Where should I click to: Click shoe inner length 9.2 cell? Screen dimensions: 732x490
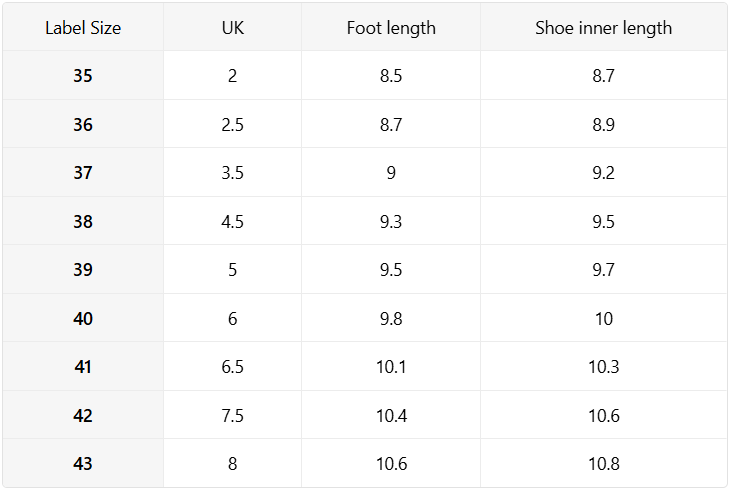point(604,173)
